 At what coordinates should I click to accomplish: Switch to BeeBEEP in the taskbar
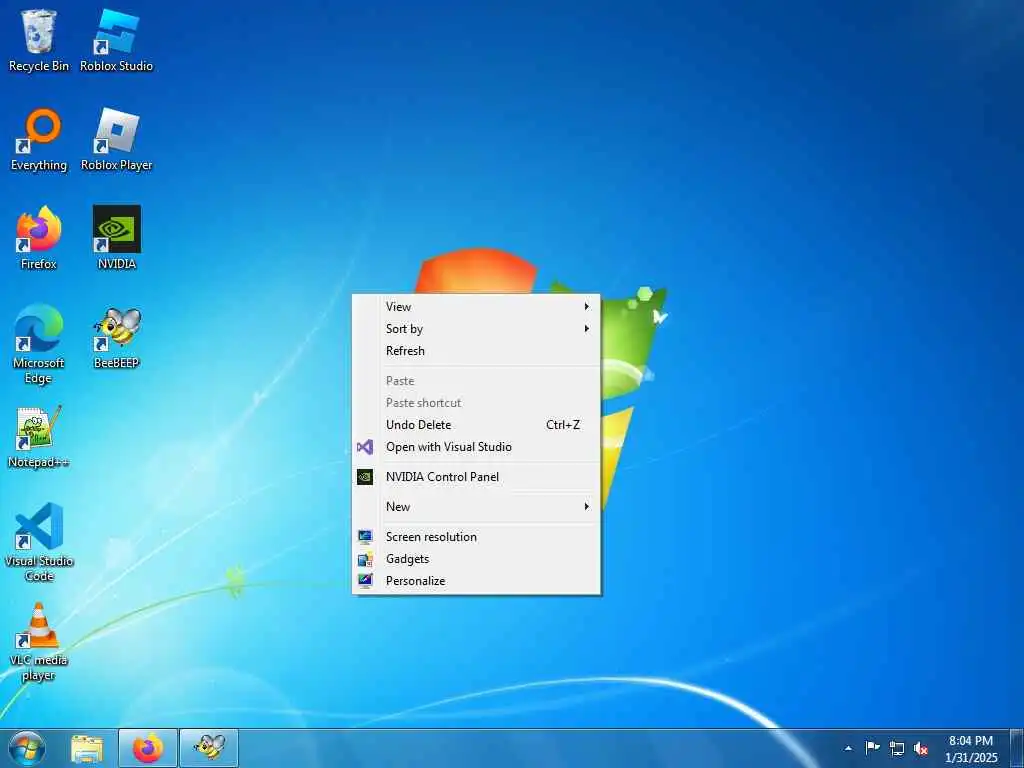(209, 748)
